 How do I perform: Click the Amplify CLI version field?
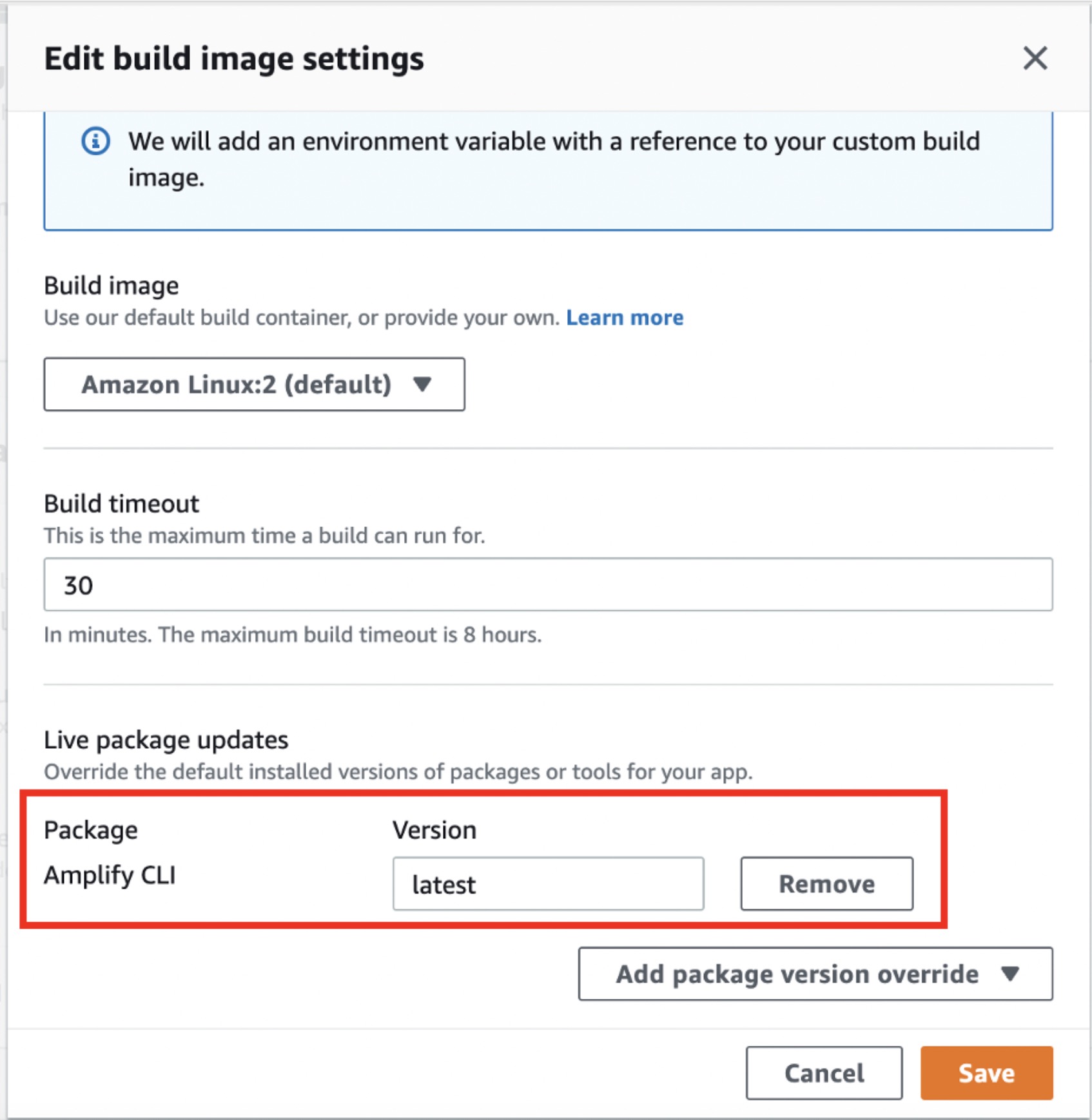[x=548, y=884]
